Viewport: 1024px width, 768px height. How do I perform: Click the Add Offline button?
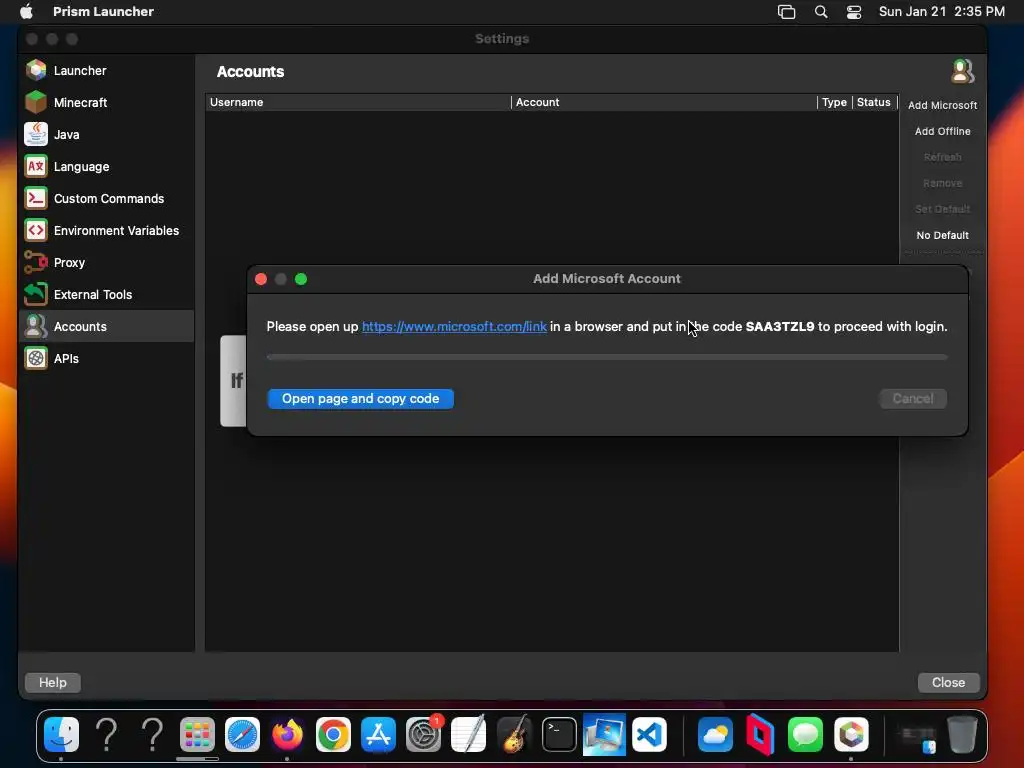(942, 131)
